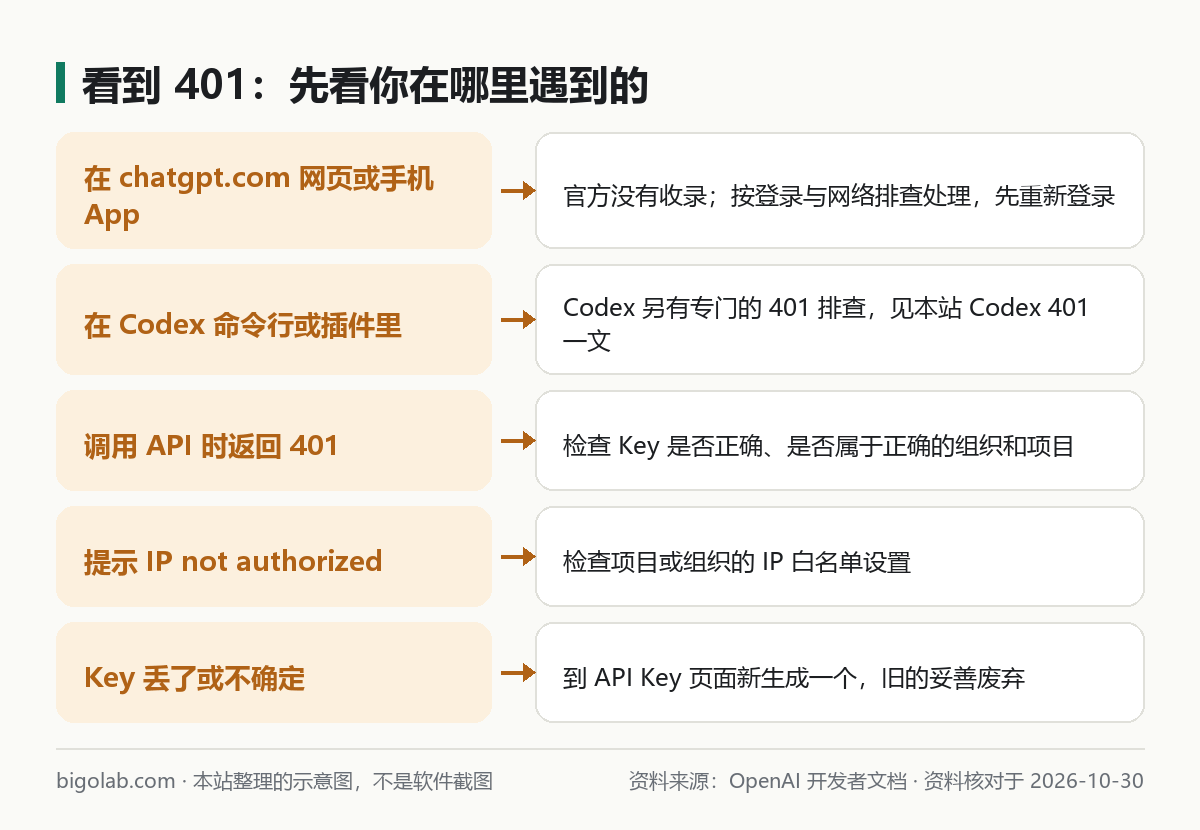Select the 'Key 丢了或不确定' card

pyautogui.click(x=274, y=673)
